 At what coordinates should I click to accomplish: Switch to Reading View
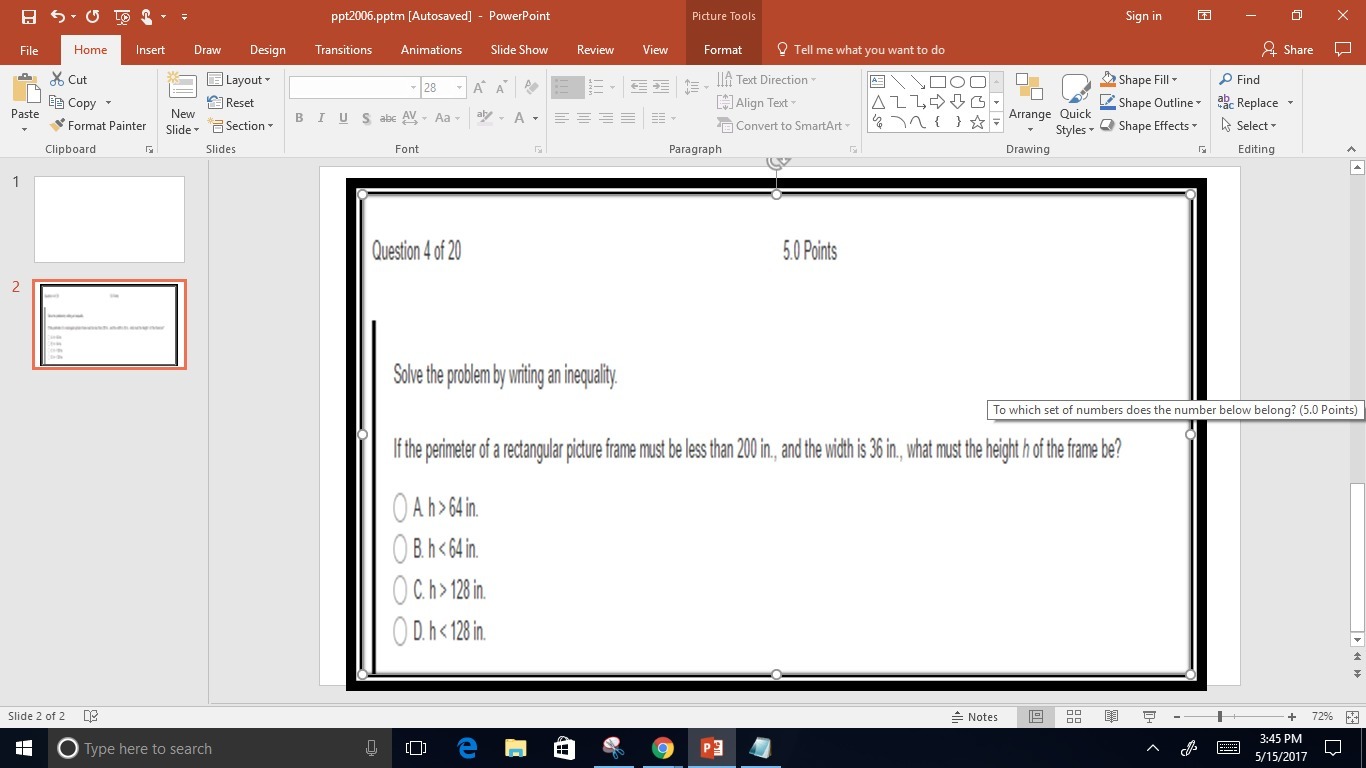(1111, 716)
